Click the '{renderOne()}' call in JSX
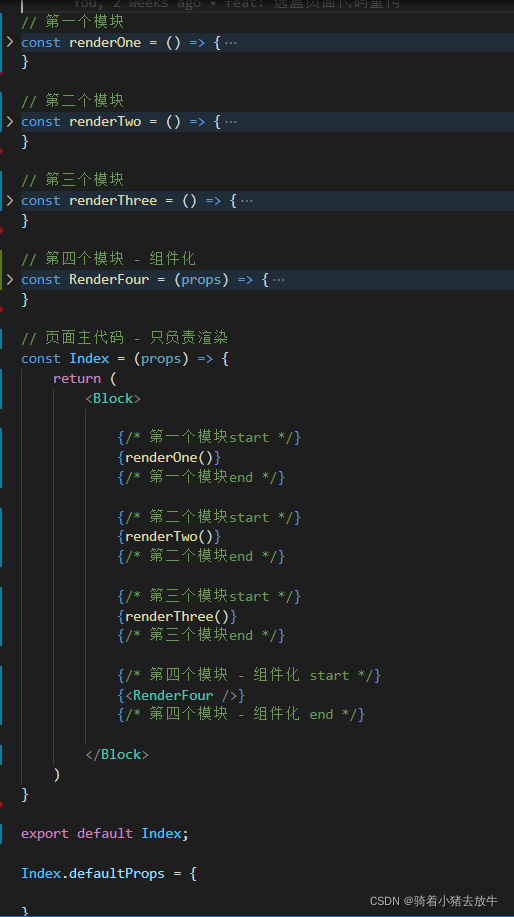This screenshot has width=514, height=917. (170, 457)
